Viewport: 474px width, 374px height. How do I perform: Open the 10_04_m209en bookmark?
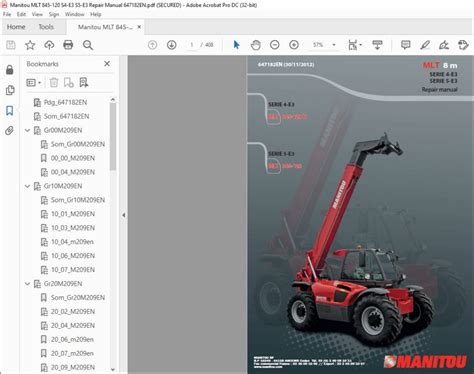[72, 242]
